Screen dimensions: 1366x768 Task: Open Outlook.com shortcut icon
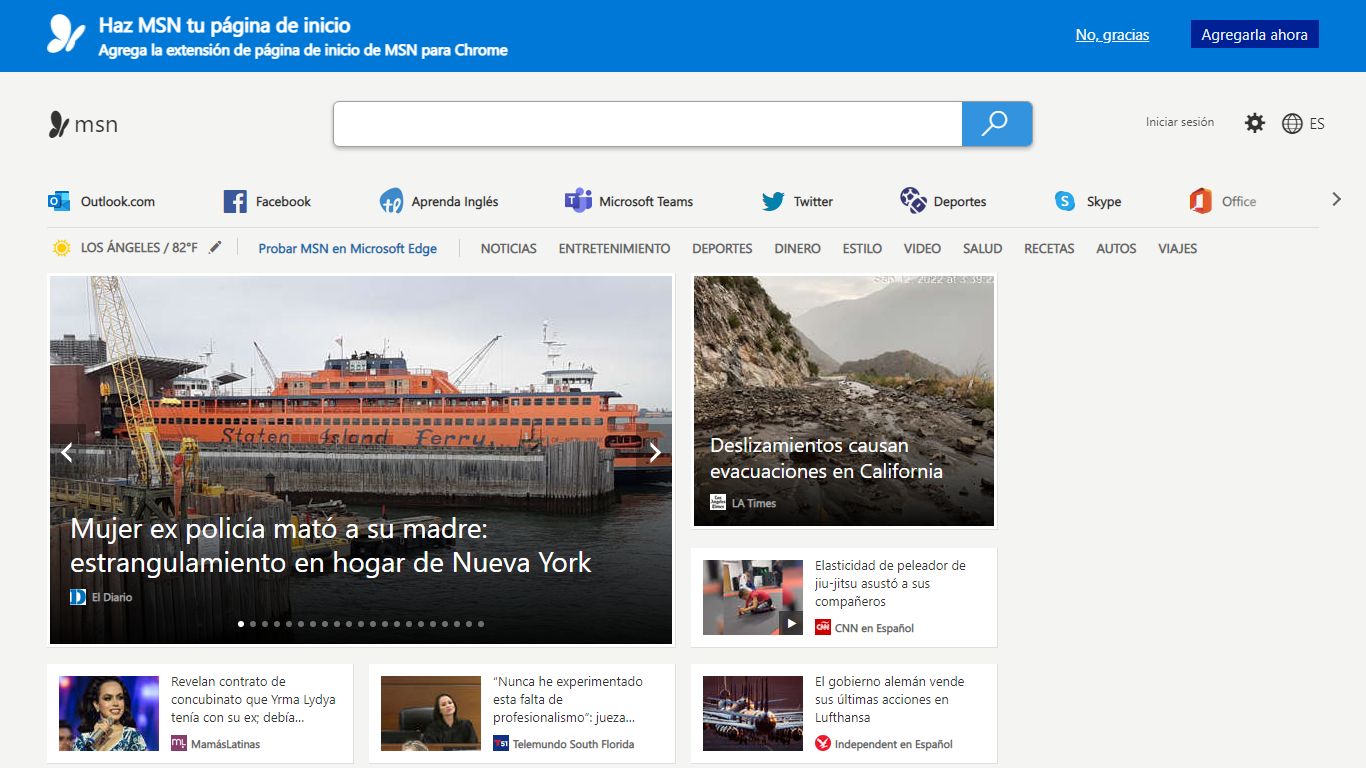(59, 201)
